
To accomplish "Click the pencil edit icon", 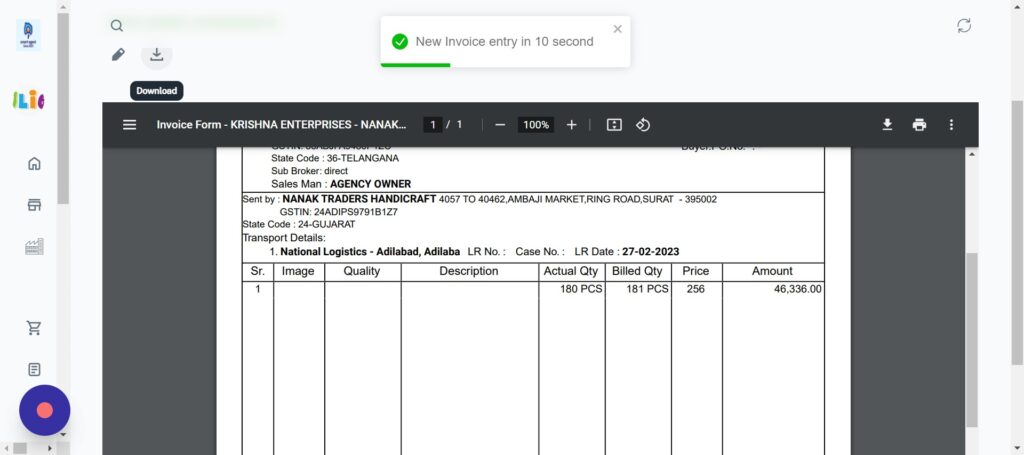I will (118, 55).
